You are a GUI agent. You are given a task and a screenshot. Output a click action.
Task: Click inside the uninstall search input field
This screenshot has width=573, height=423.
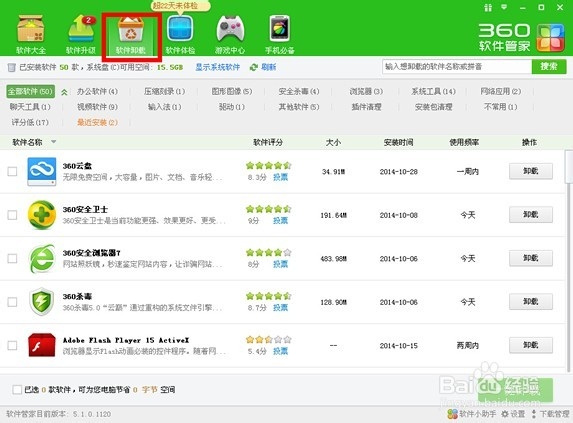[457, 67]
